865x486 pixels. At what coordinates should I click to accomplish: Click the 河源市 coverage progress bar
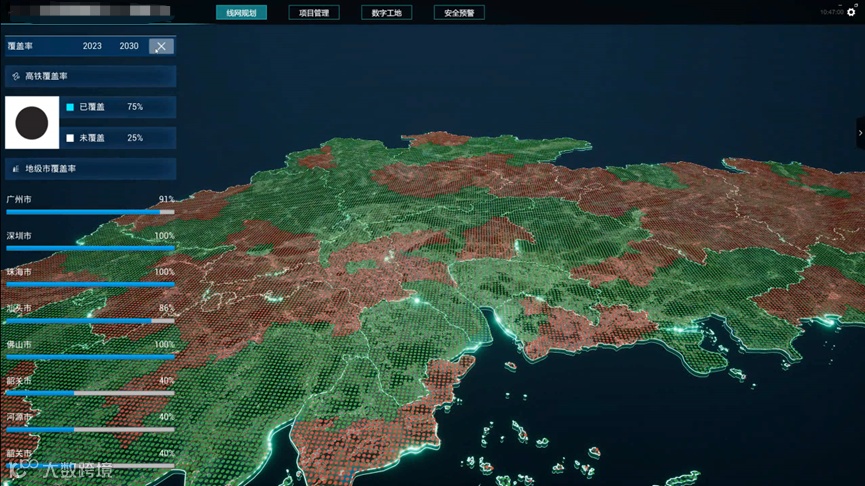tap(90, 429)
